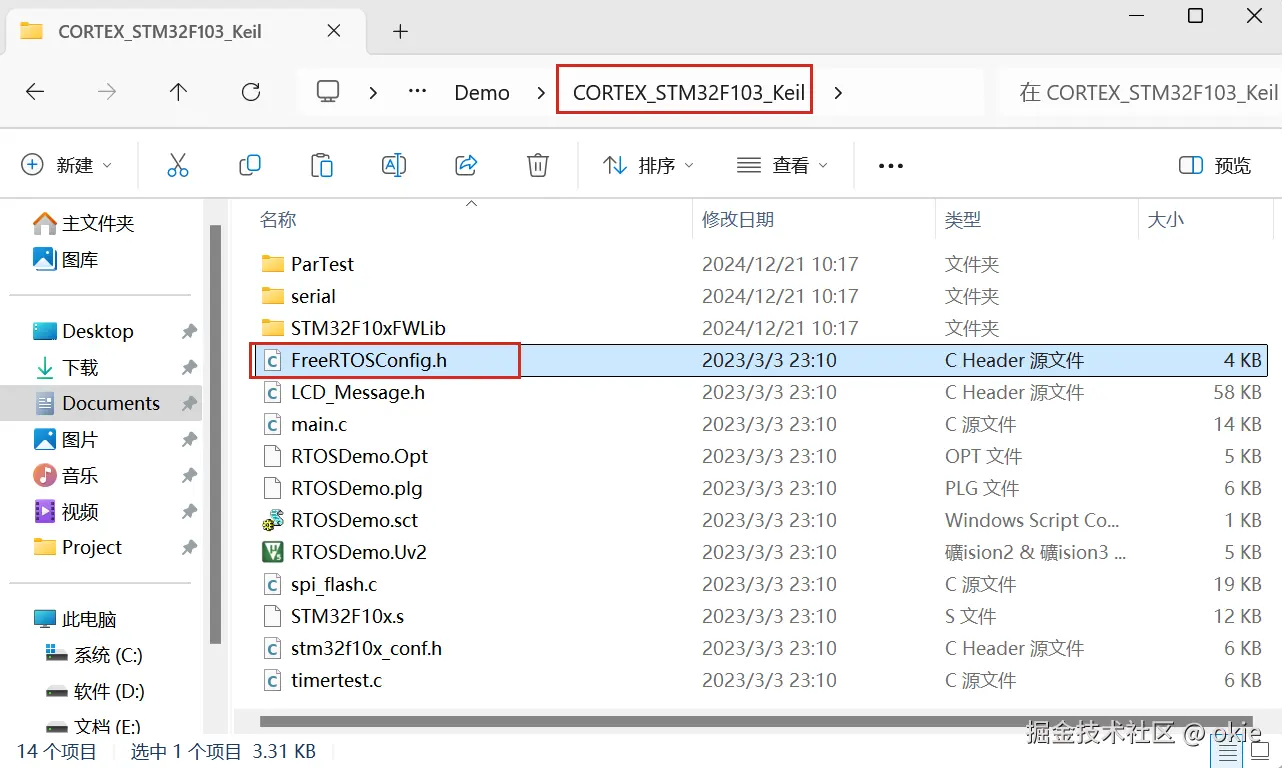Select the LCD_Message.h file
Image resolution: width=1283 pixels, height=768 pixels.
pos(760,392)
